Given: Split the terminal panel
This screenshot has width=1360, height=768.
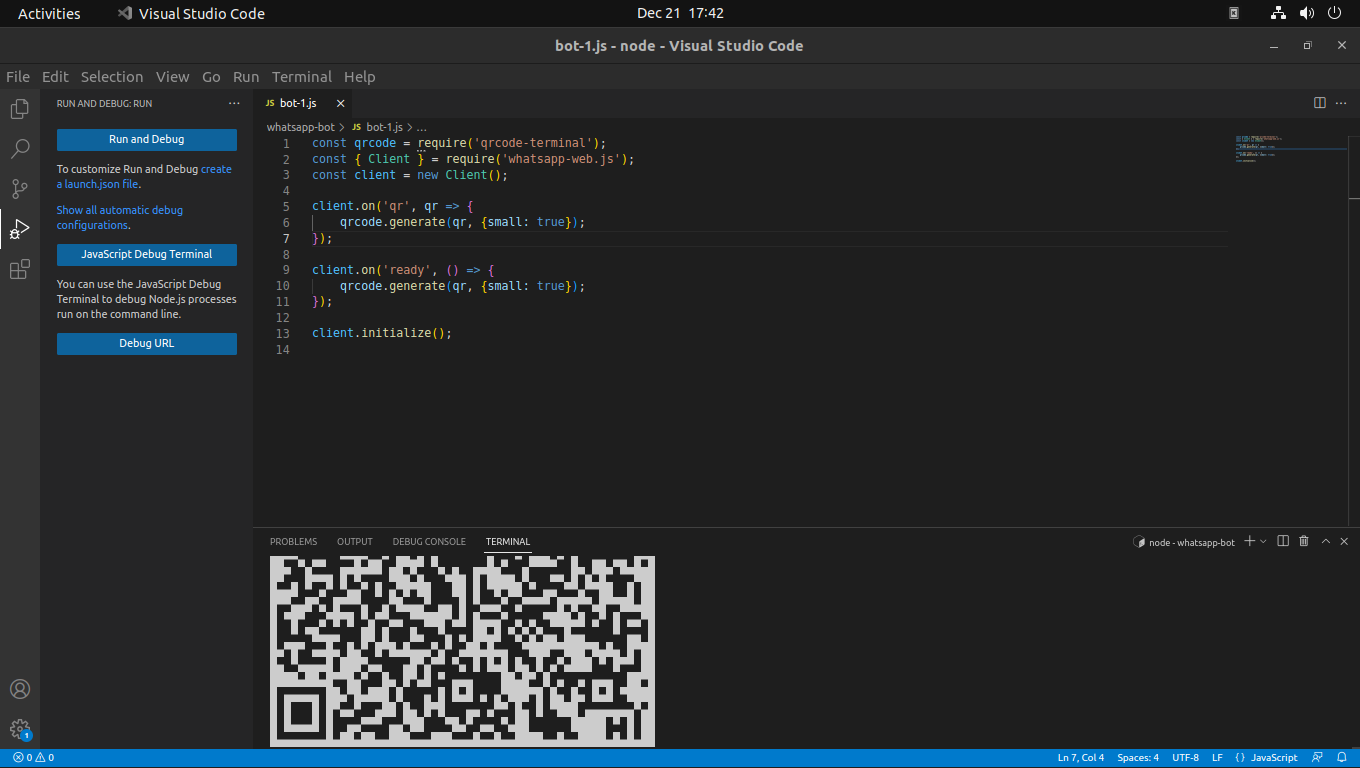Looking at the screenshot, I should click(x=1283, y=541).
